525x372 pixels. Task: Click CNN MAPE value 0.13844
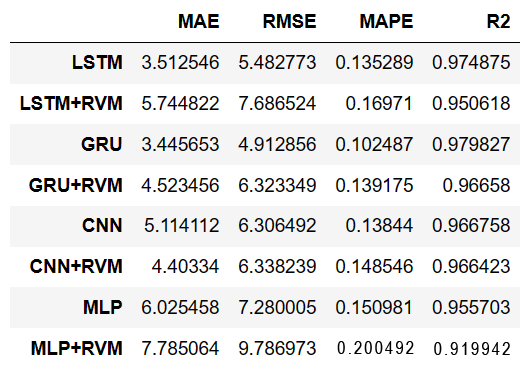coord(379,225)
